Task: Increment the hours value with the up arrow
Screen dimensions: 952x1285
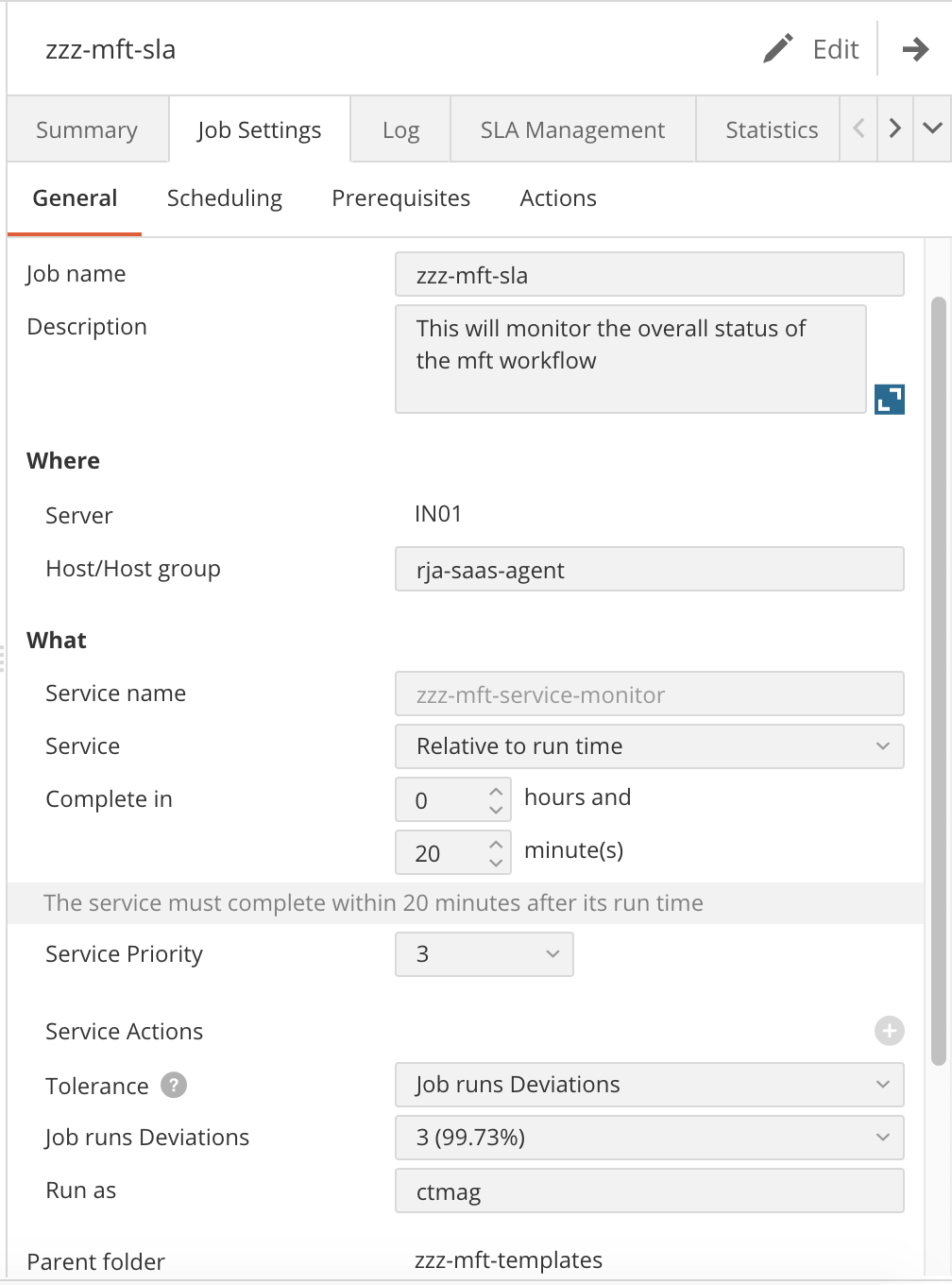Action: tap(495, 791)
